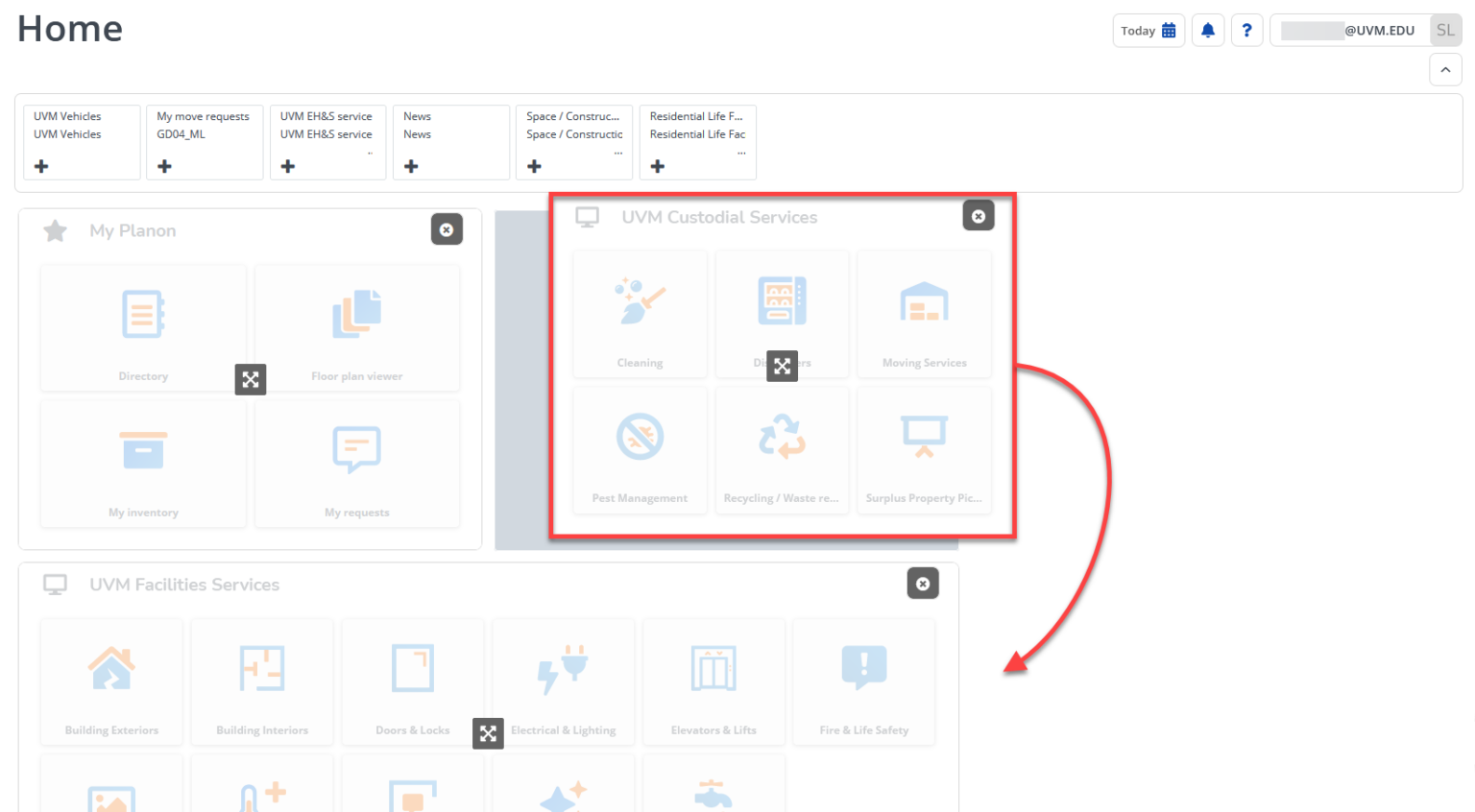
Task: Open the Today calendar
Action: [1149, 30]
